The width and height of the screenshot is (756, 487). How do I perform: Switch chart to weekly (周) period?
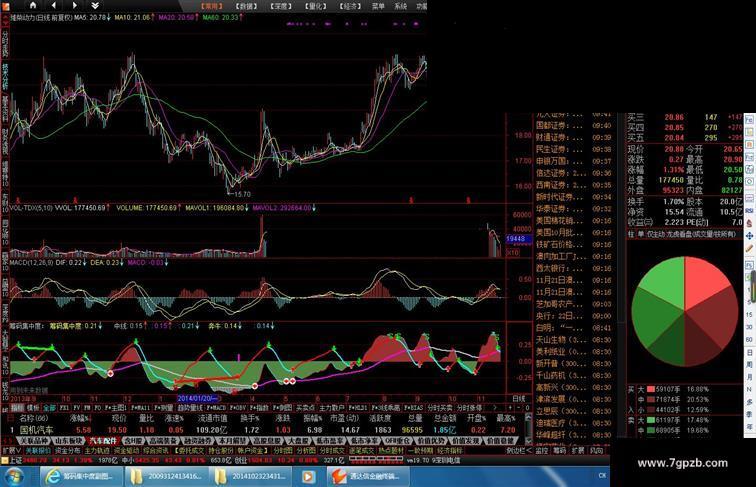[x=749, y=365]
